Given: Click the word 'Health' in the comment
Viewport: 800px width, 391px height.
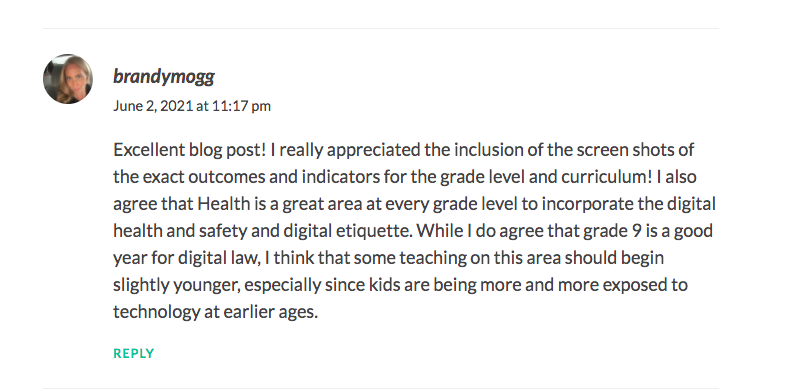Looking at the screenshot, I should (224, 204).
